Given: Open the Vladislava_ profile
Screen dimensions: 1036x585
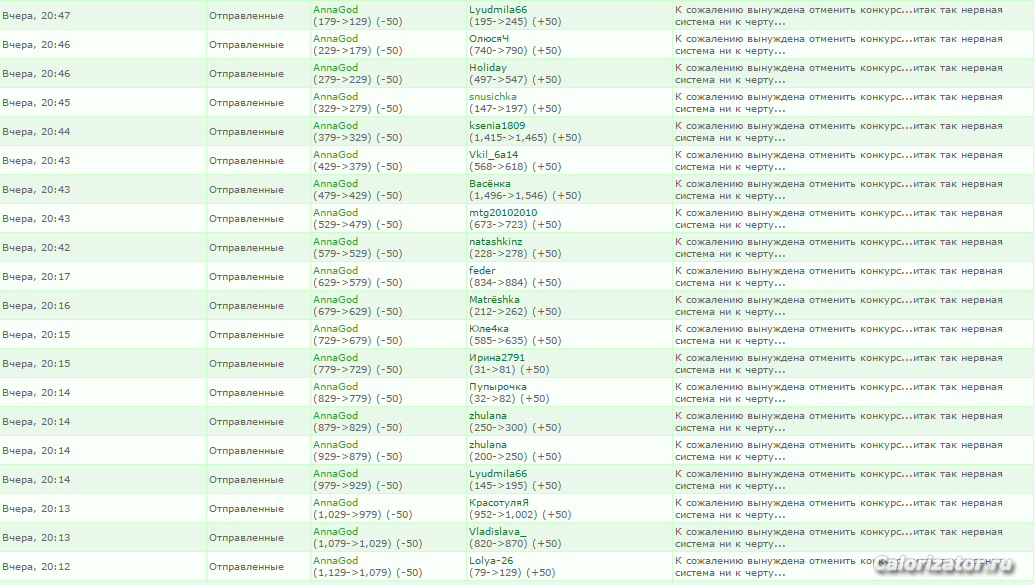Looking at the screenshot, I should coord(497,532).
